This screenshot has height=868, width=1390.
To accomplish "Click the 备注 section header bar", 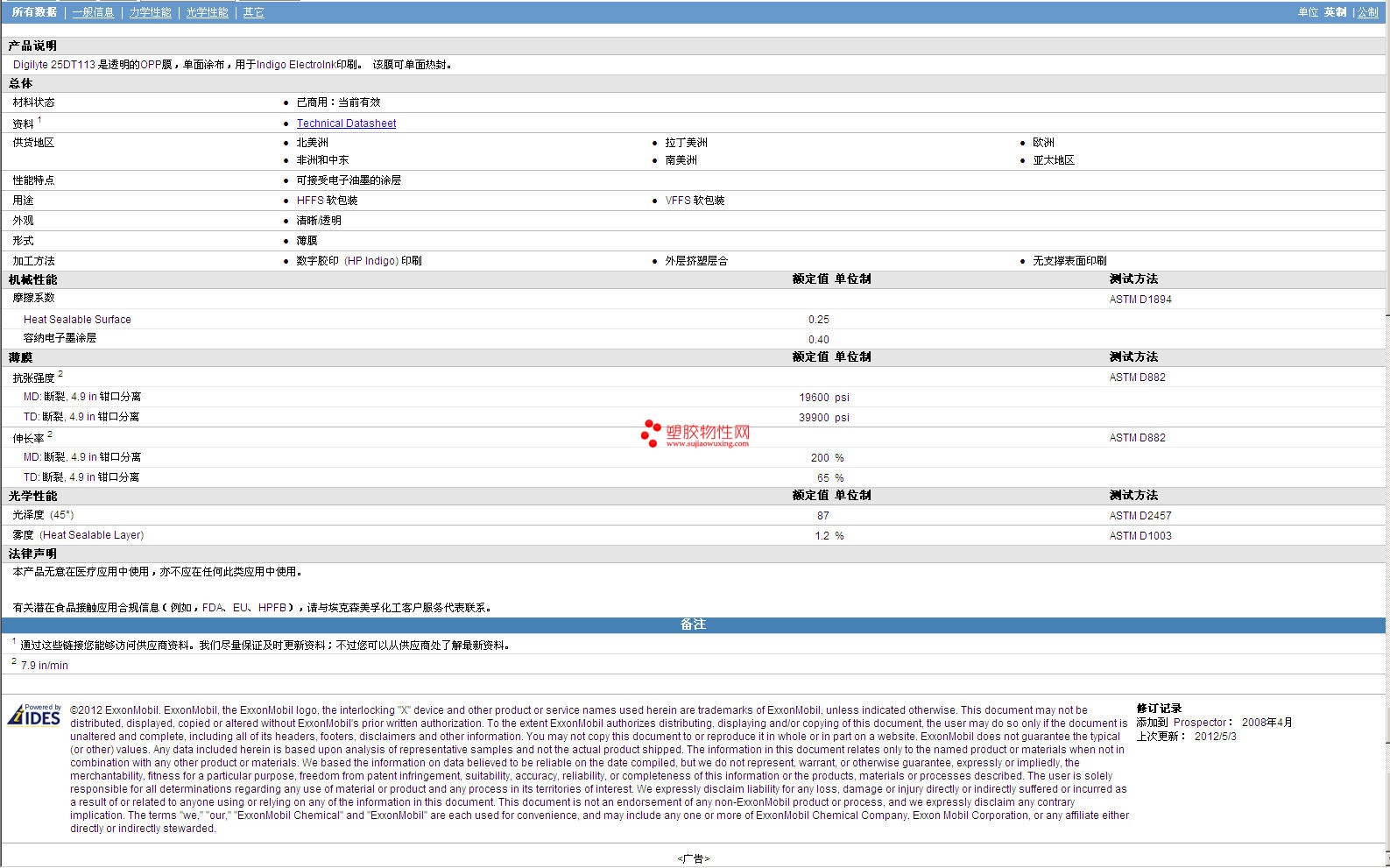I will [693, 625].
